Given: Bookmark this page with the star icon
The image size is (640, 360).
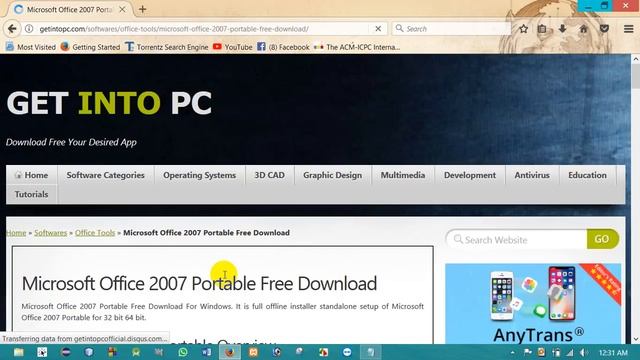Looking at the screenshot, I should pos(524,29).
